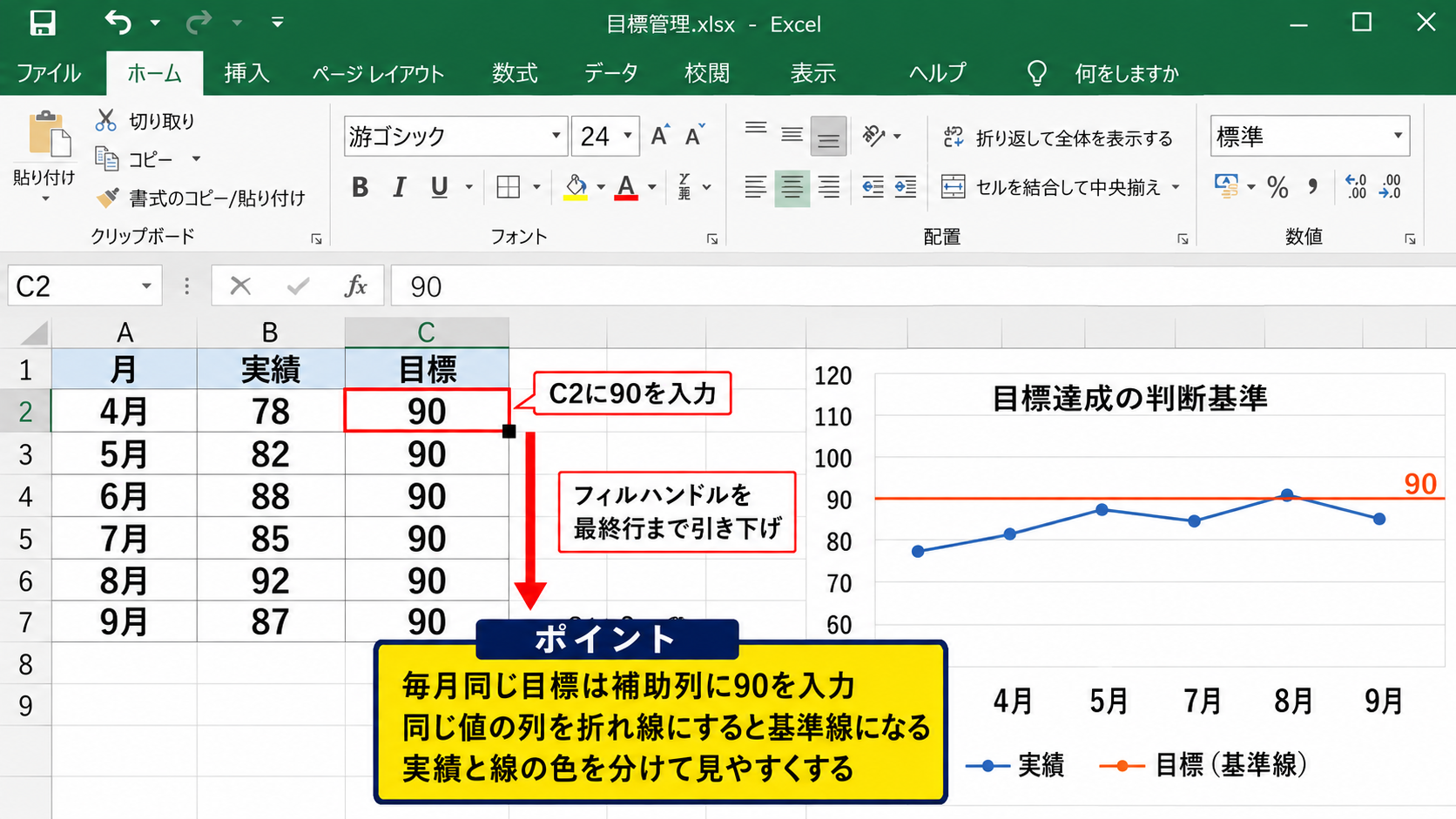Click セルを結合して中央揃え merge button
This screenshot has height=819, width=1456.
1051,187
